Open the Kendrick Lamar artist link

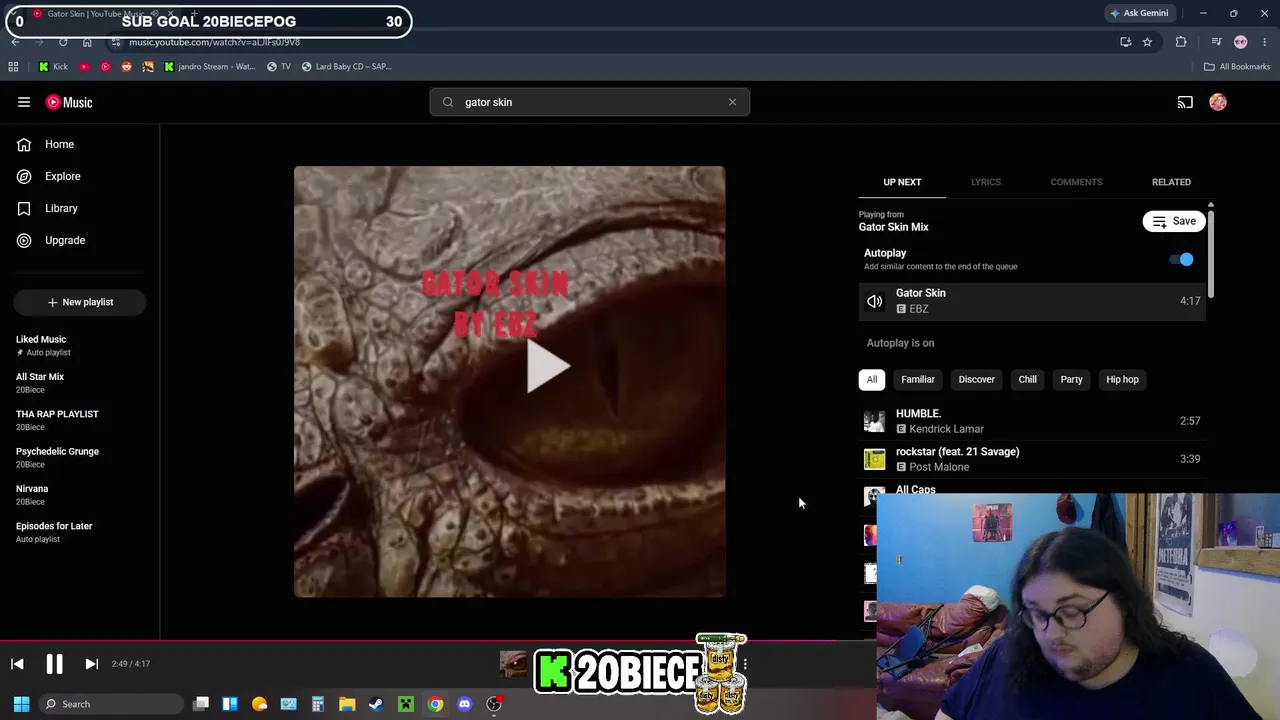click(x=946, y=429)
